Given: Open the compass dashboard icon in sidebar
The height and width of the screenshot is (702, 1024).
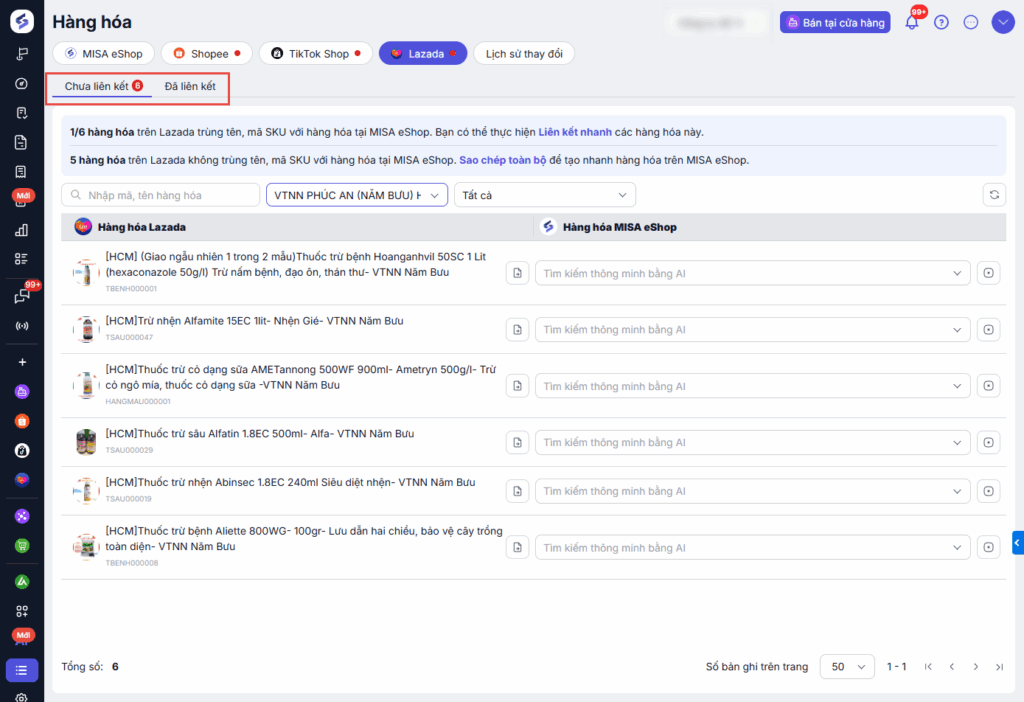Looking at the screenshot, I should coord(22,84).
